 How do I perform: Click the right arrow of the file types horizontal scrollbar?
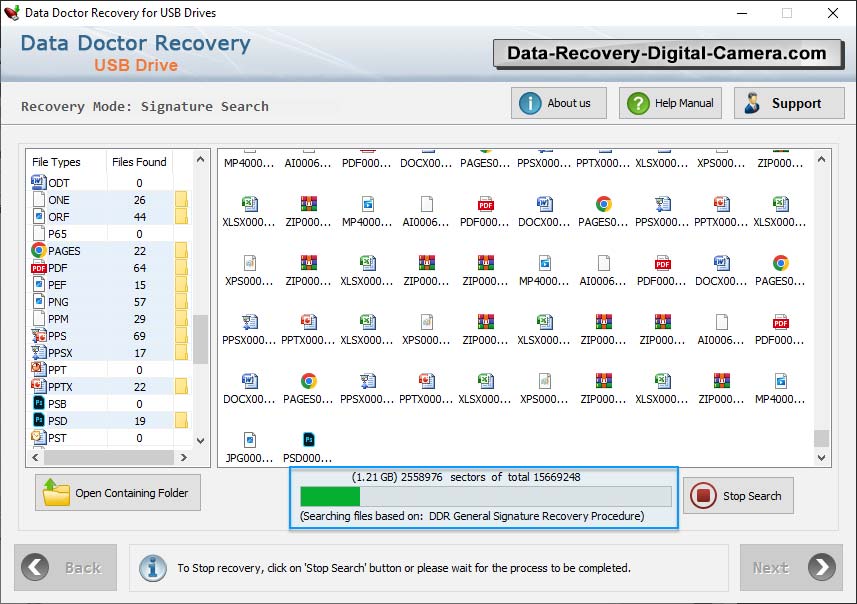(x=184, y=458)
